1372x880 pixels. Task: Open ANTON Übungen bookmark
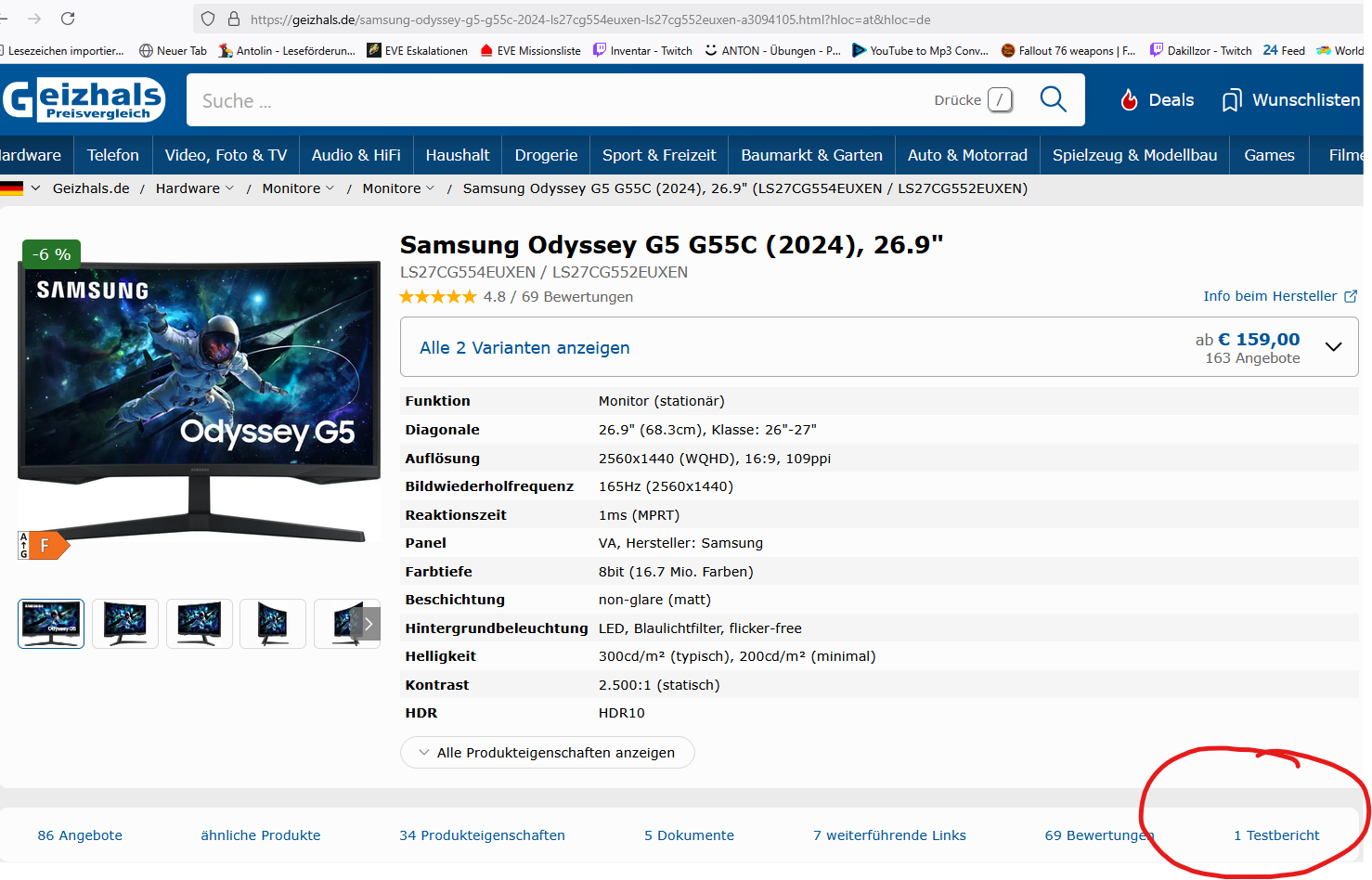click(772, 51)
